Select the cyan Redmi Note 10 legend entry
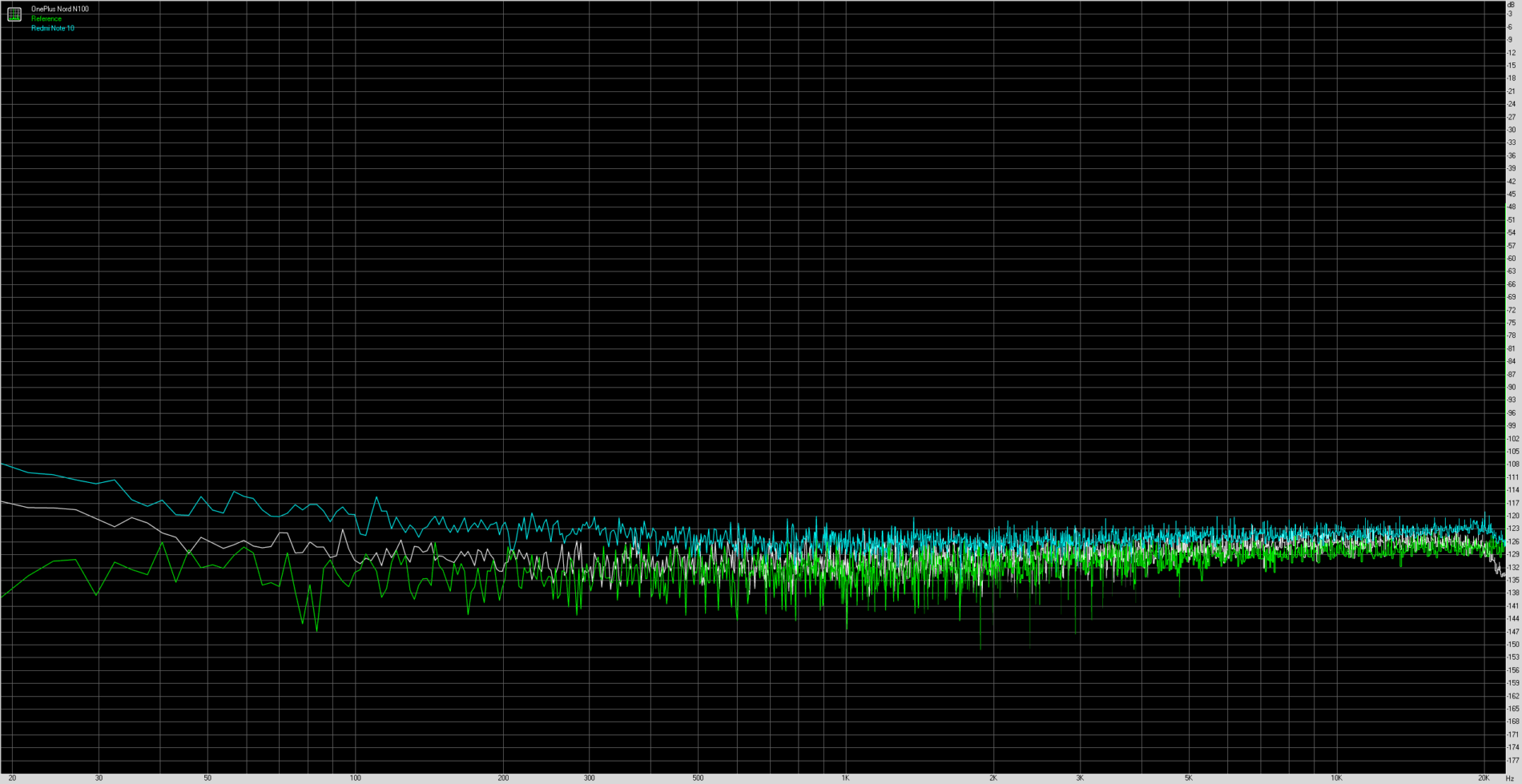The width and height of the screenshot is (1522, 784). point(53,28)
